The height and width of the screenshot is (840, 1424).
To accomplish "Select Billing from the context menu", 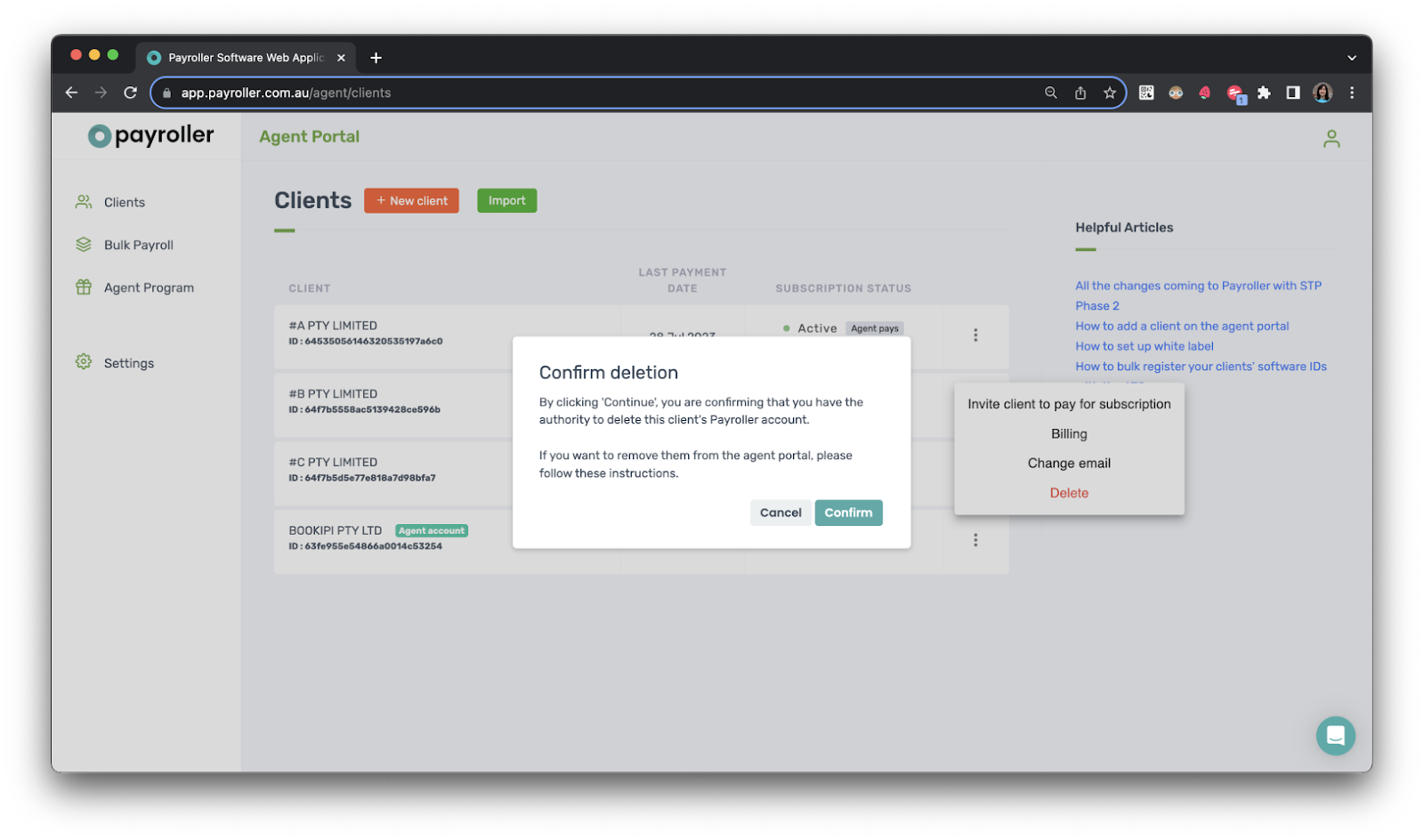I will tap(1069, 434).
